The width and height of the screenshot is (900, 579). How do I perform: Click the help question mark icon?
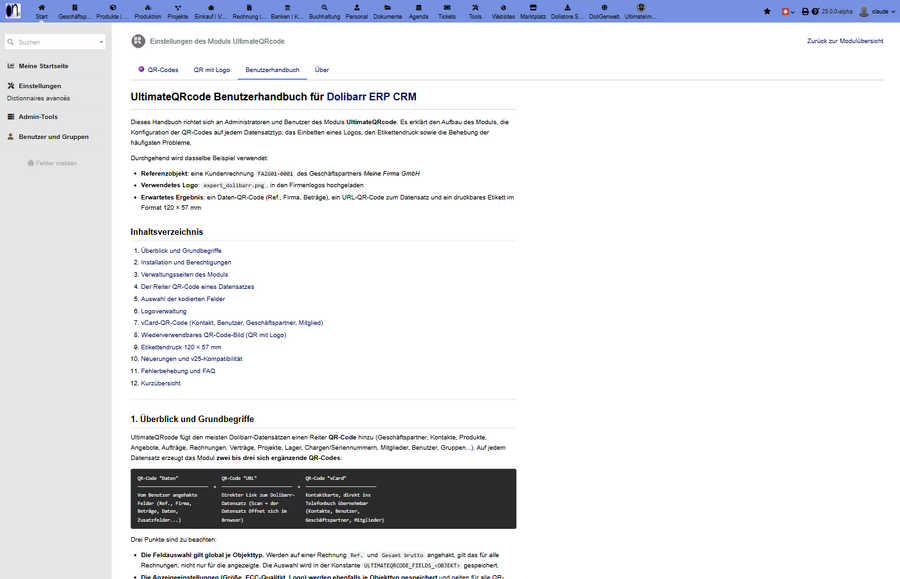click(x=815, y=11)
